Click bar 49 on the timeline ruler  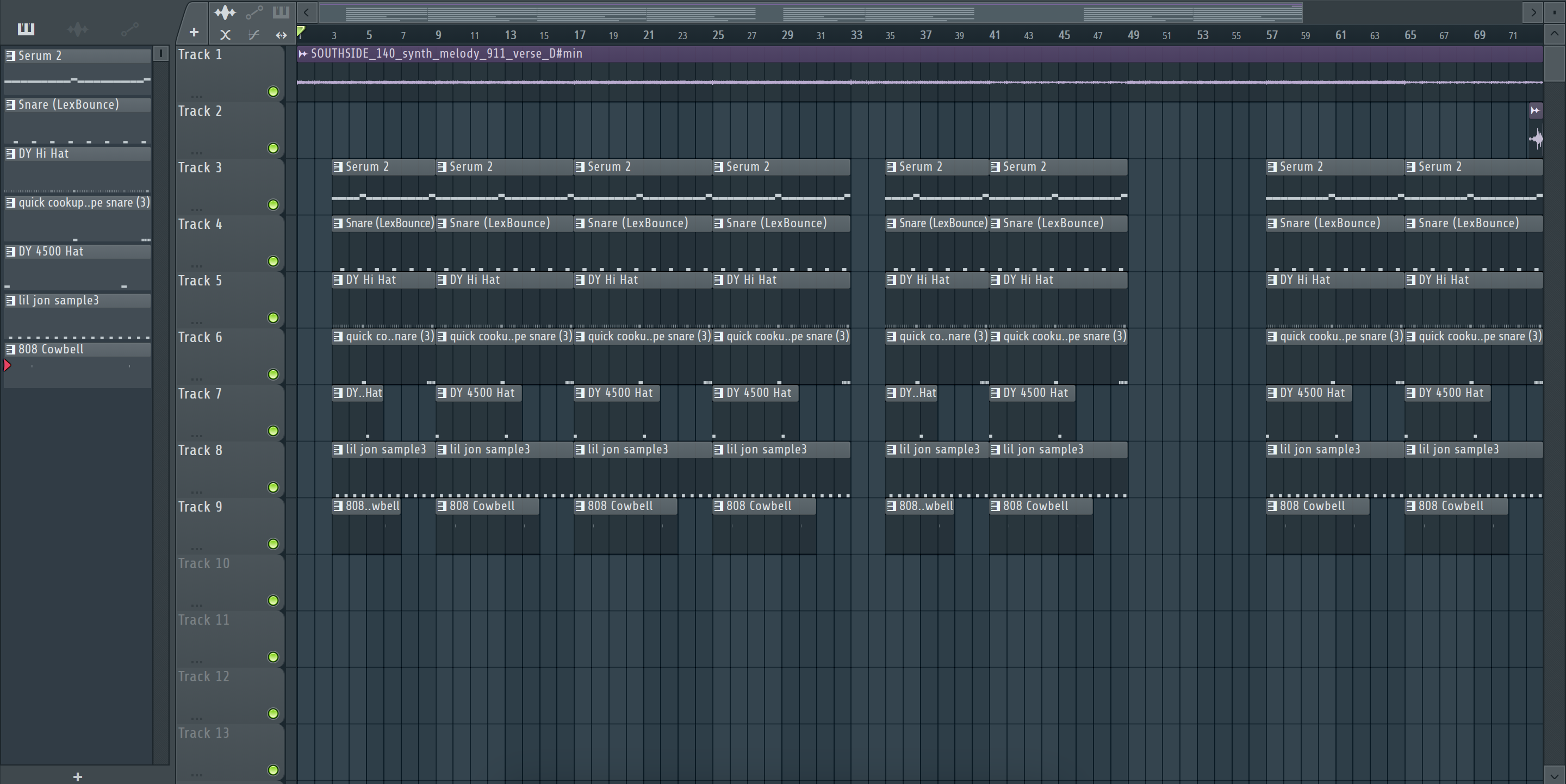coord(1133,35)
